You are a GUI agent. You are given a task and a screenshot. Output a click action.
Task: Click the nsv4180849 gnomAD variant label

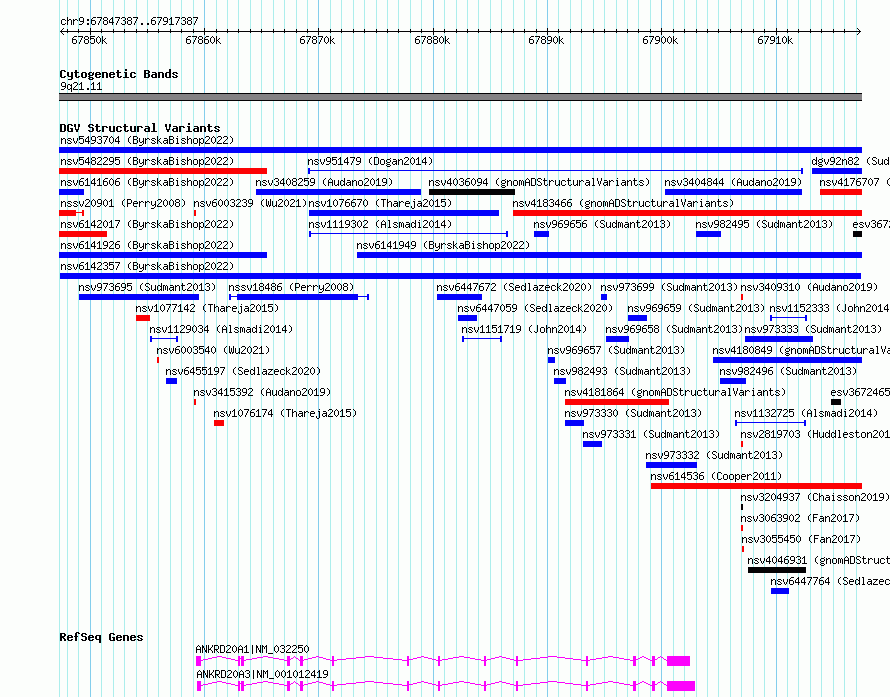point(801,350)
